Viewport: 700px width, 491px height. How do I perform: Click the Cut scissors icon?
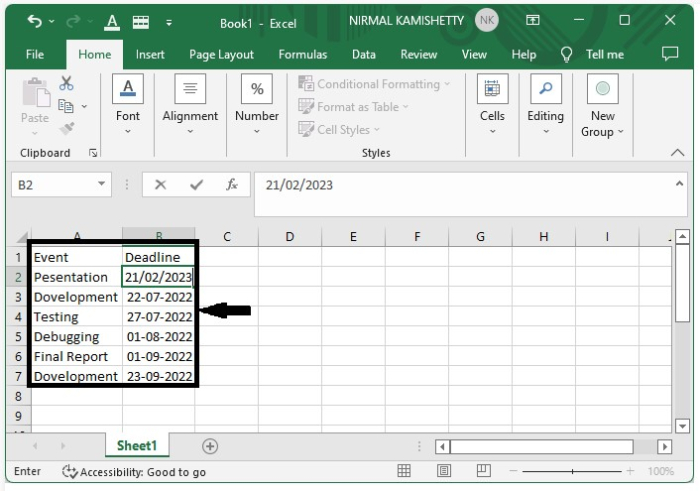tap(67, 84)
